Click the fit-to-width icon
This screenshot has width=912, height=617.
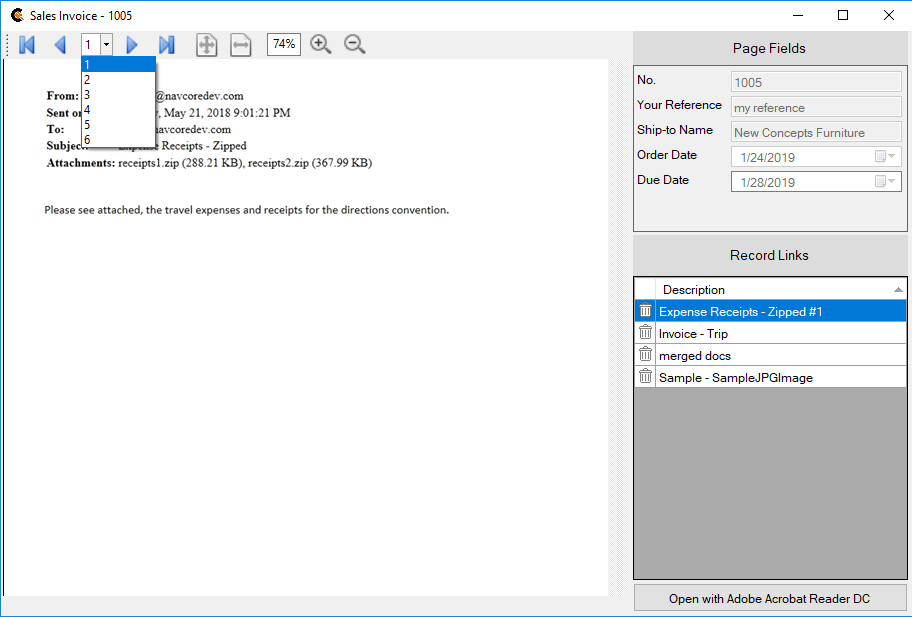pyautogui.click(x=240, y=45)
